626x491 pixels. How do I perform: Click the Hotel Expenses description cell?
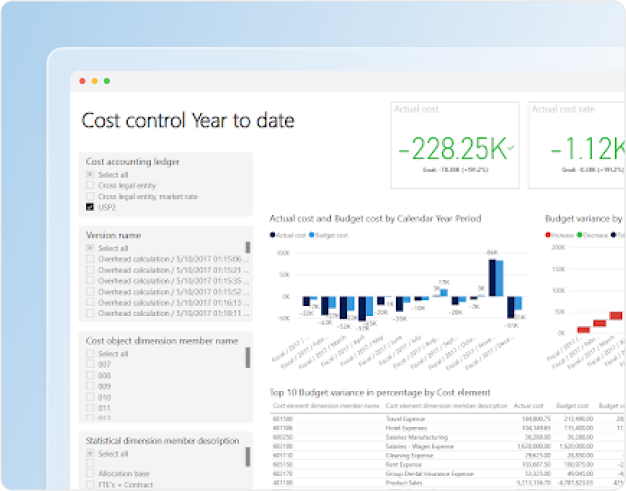pos(406,428)
